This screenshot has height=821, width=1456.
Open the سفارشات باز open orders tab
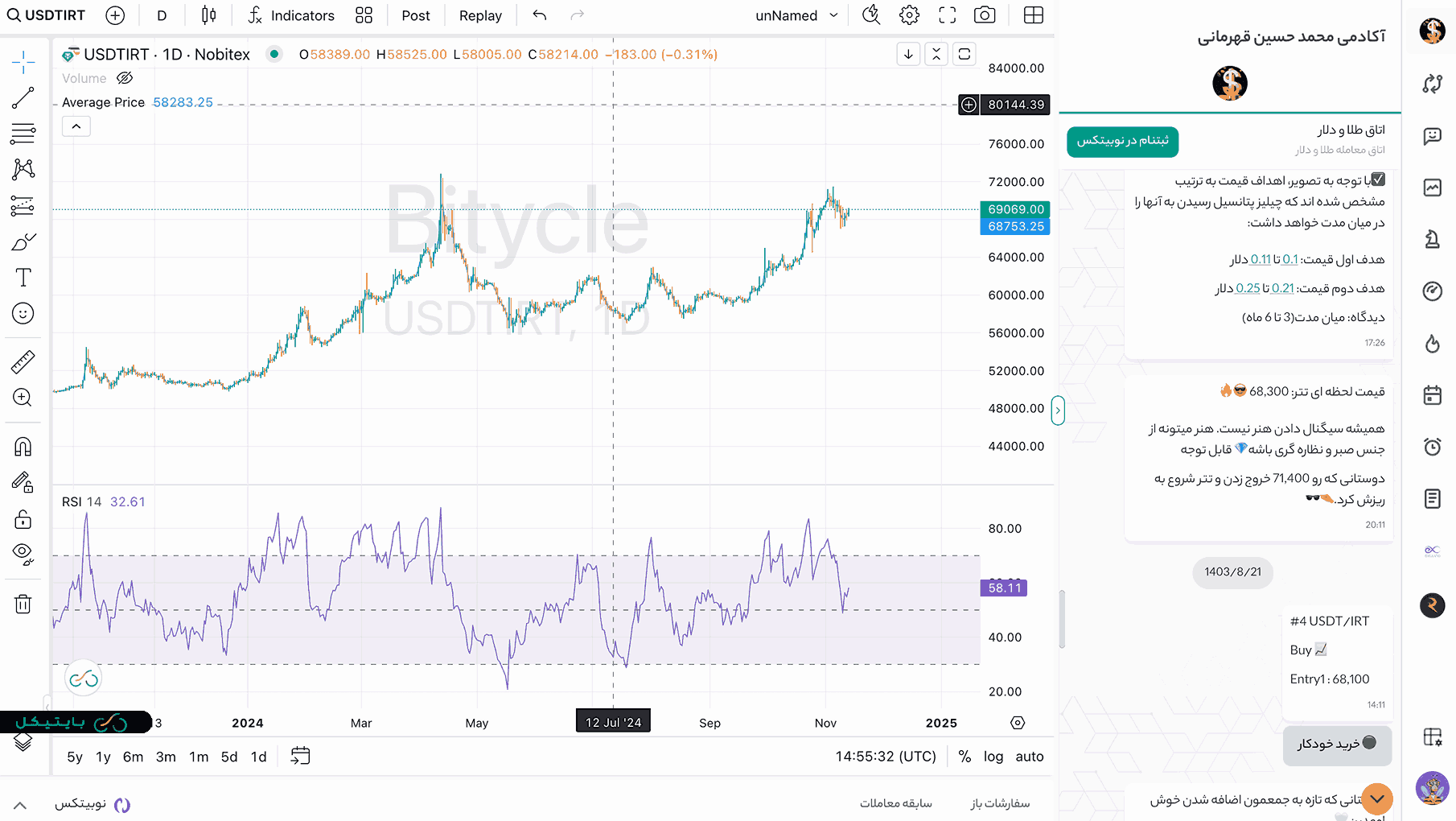1000,803
